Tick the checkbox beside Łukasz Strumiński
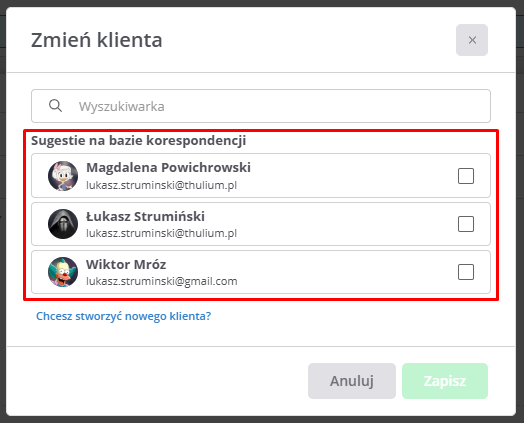Screen dimensions: 524x423 466,224
